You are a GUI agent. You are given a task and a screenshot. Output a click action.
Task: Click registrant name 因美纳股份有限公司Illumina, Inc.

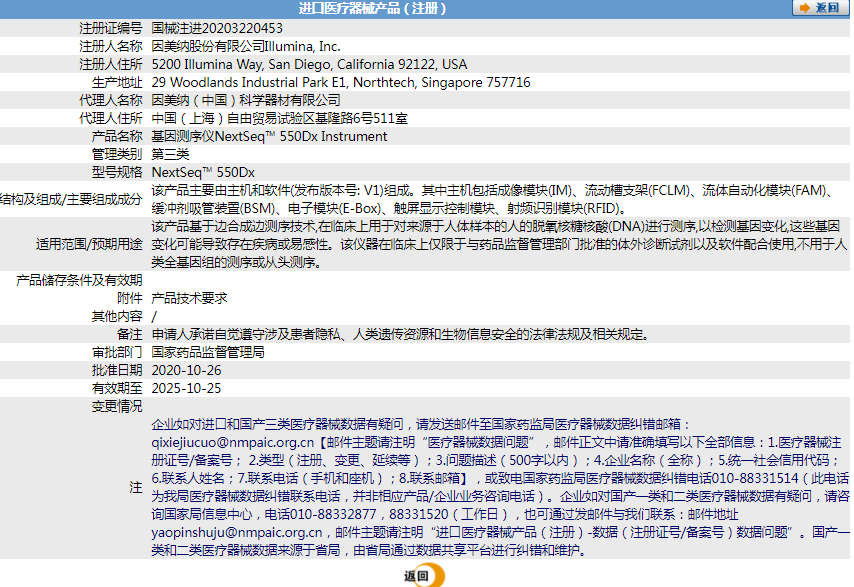pos(246,46)
